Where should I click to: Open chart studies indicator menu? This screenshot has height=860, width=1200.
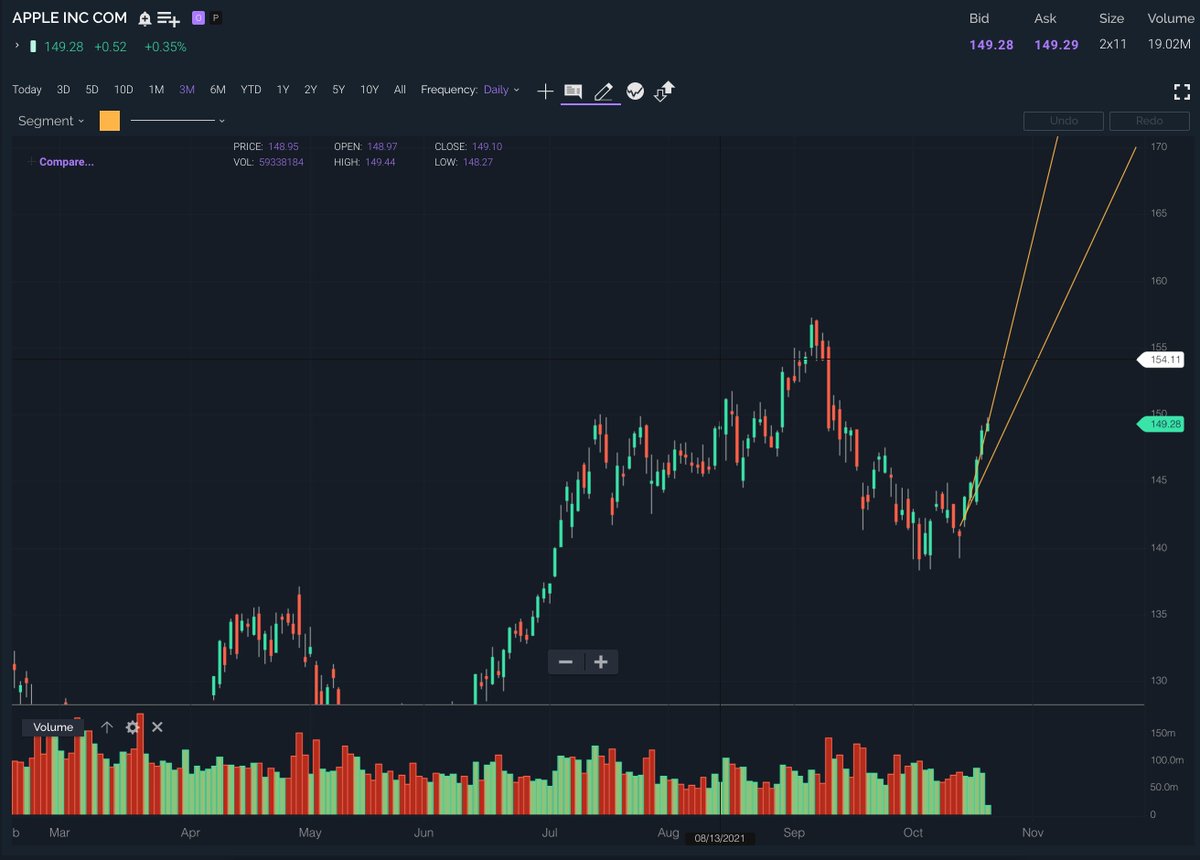click(635, 91)
